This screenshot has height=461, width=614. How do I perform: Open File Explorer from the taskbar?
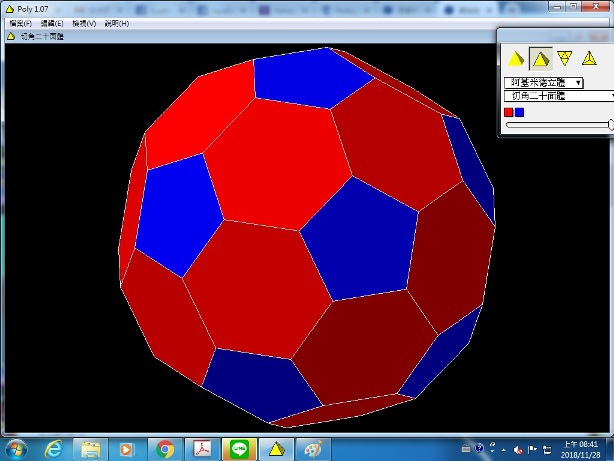(90, 449)
